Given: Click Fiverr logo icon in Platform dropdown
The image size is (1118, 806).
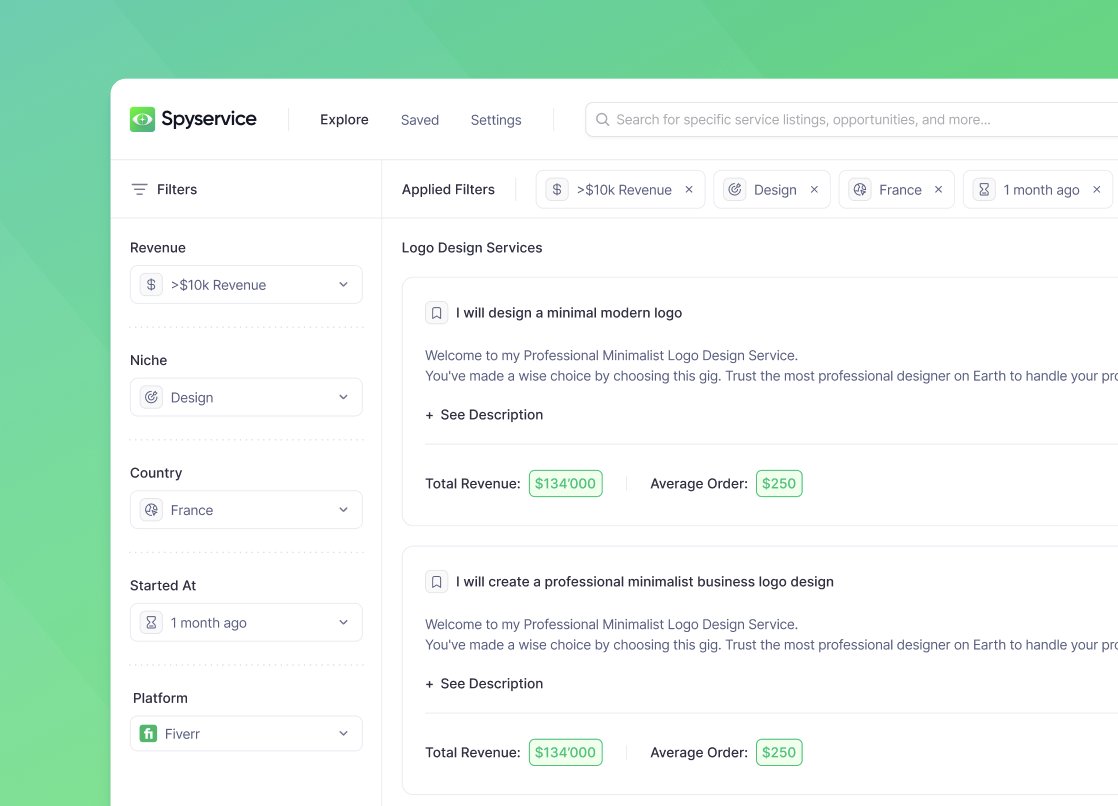Looking at the screenshot, I should (148, 733).
